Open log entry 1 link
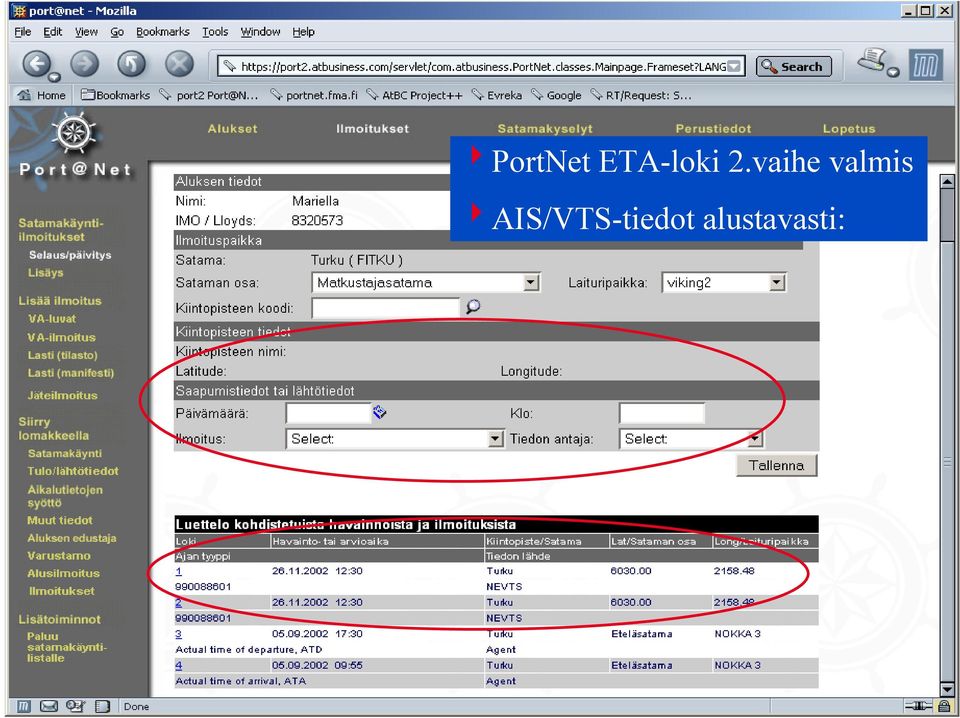 [178, 571]
